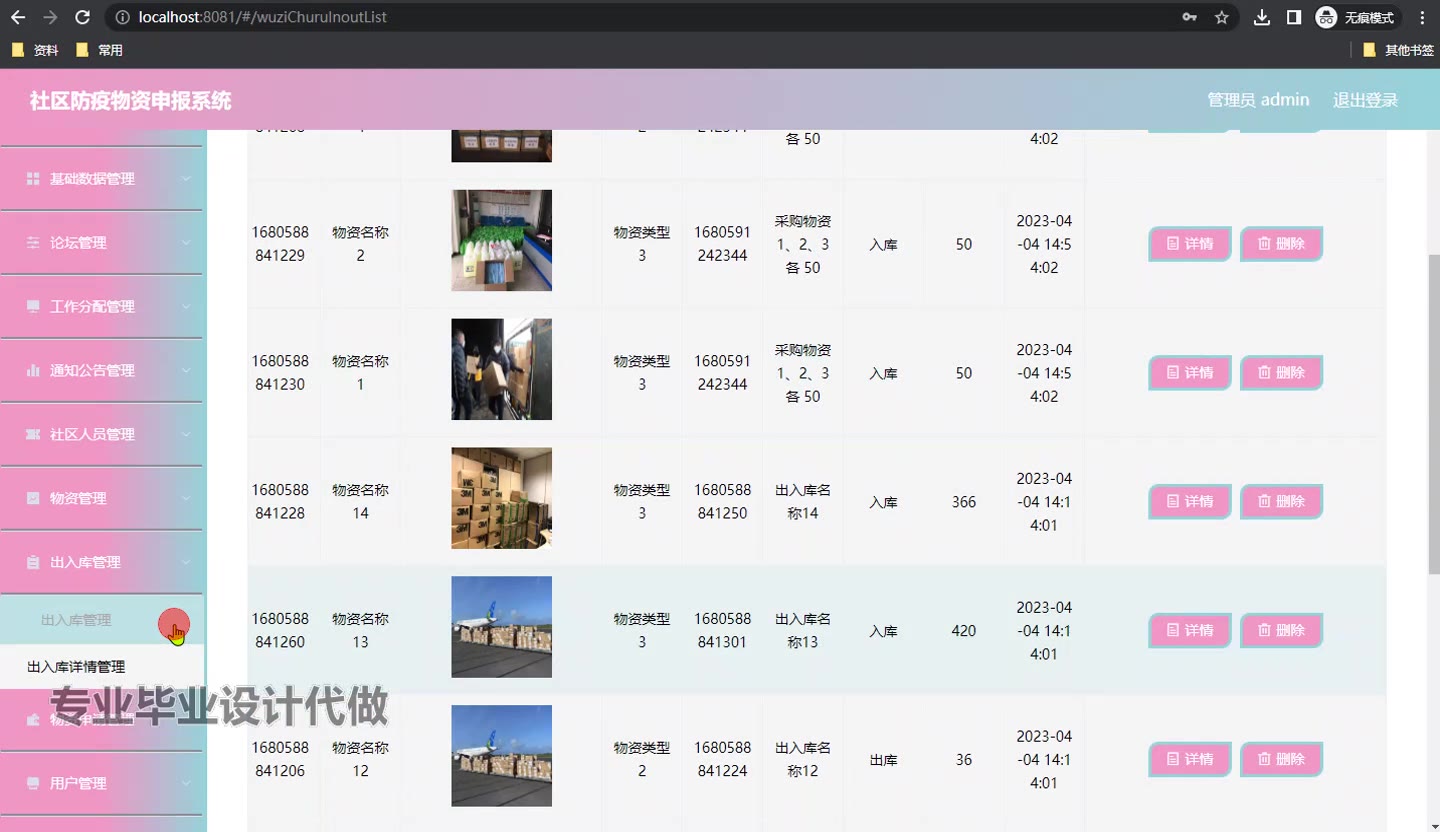Open Chrome's three-dot menu

(x=1422, y=17)
